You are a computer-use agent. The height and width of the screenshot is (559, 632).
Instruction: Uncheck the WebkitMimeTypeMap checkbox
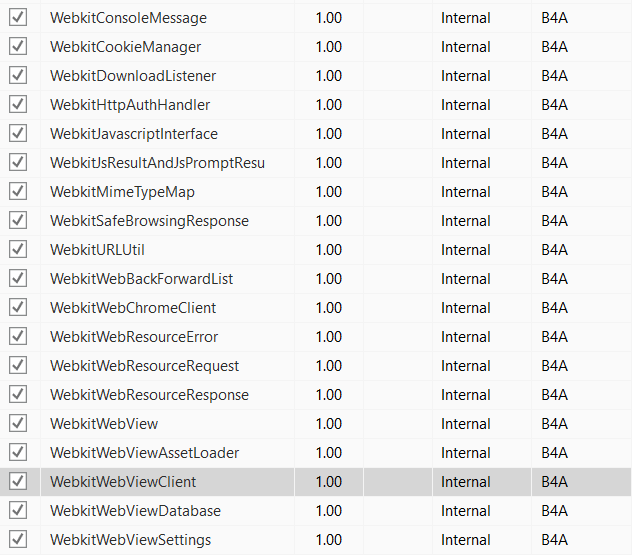(x=18, y=191)
